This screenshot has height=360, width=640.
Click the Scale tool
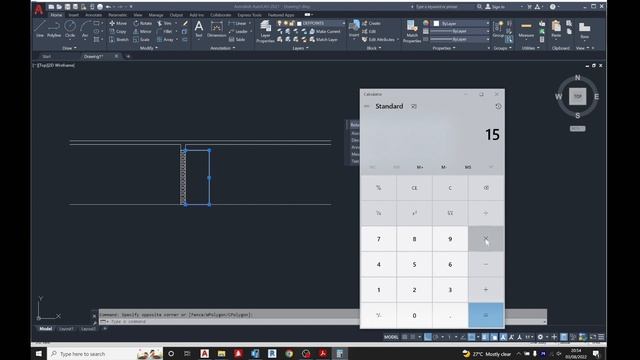click(x=141, y=40)
